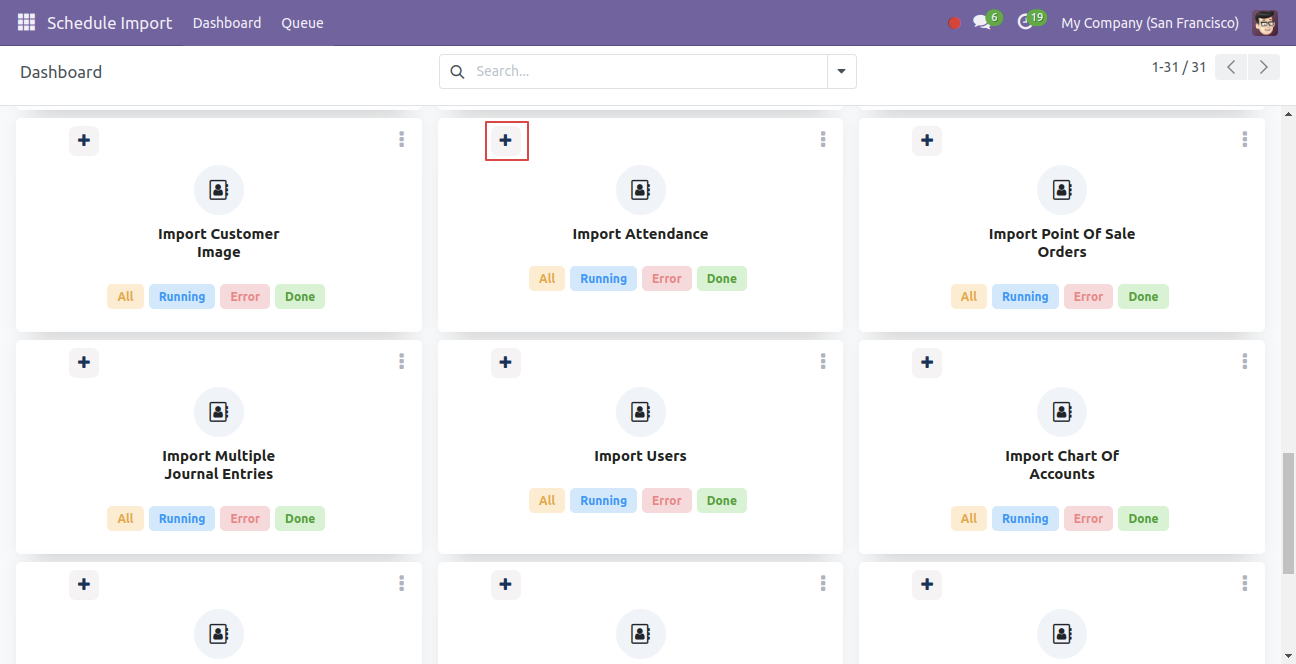Click the Schedule Import app title
Image resolution: width=1296 pixels, height=664 pixels.
pos(110,23)
